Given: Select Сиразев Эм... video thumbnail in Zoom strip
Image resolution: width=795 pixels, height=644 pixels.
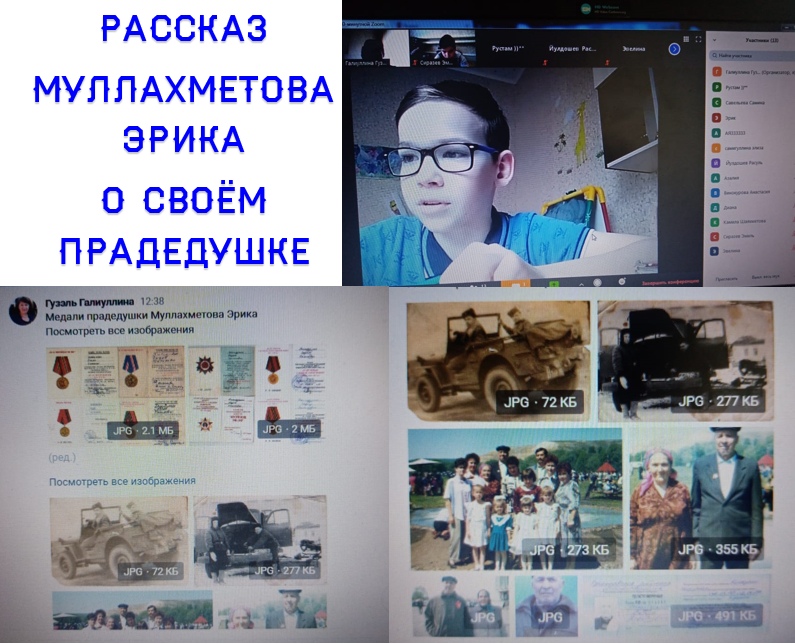Looking at the screenshot, I should pos(442,49).
